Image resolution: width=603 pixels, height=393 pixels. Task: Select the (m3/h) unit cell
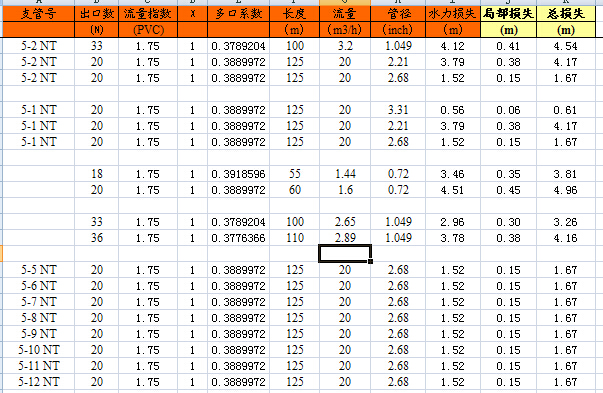coord(345,30)
